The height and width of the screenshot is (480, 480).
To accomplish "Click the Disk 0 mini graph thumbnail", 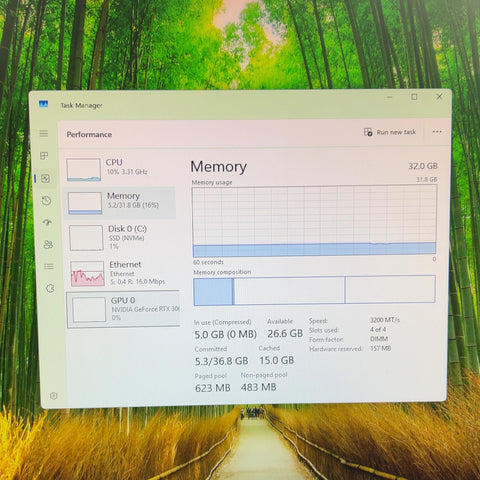I will point(86,237).
